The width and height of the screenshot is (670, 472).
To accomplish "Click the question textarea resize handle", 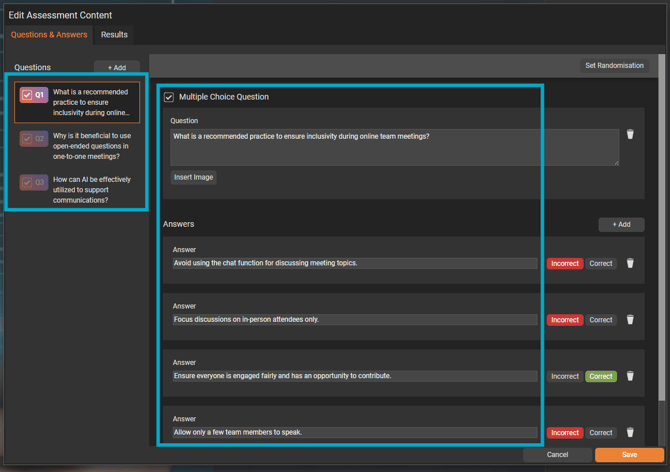I will [x=616, y=163].
